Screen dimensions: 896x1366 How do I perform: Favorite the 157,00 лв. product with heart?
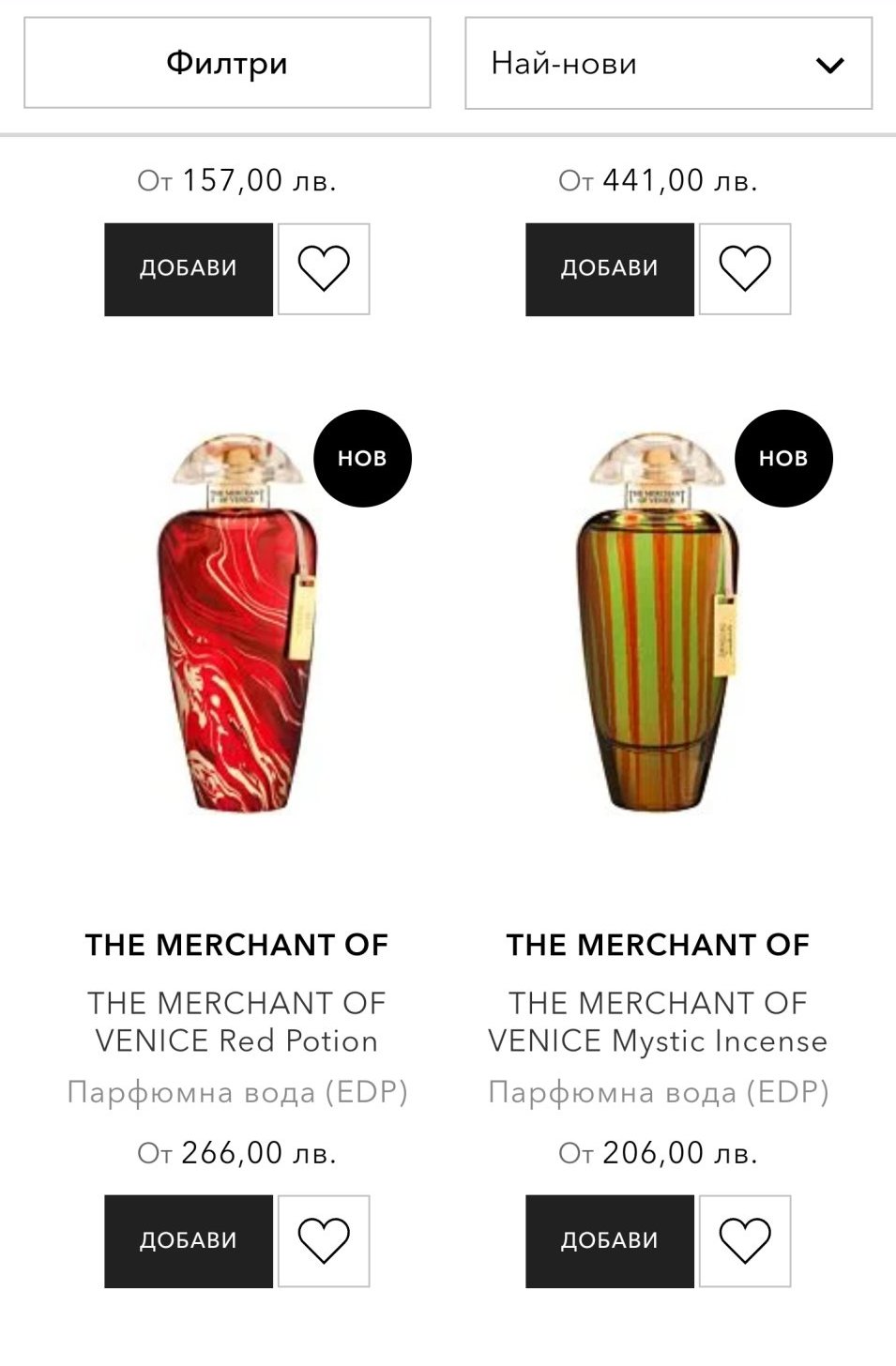tap(324, 268)
